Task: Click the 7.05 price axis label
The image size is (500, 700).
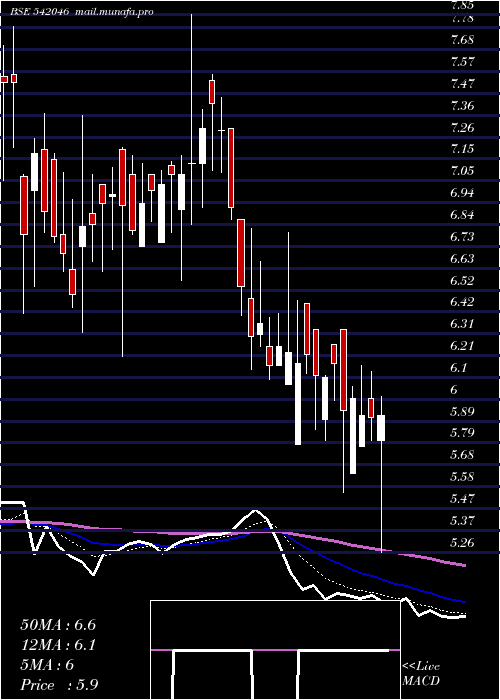Action: 462,171
